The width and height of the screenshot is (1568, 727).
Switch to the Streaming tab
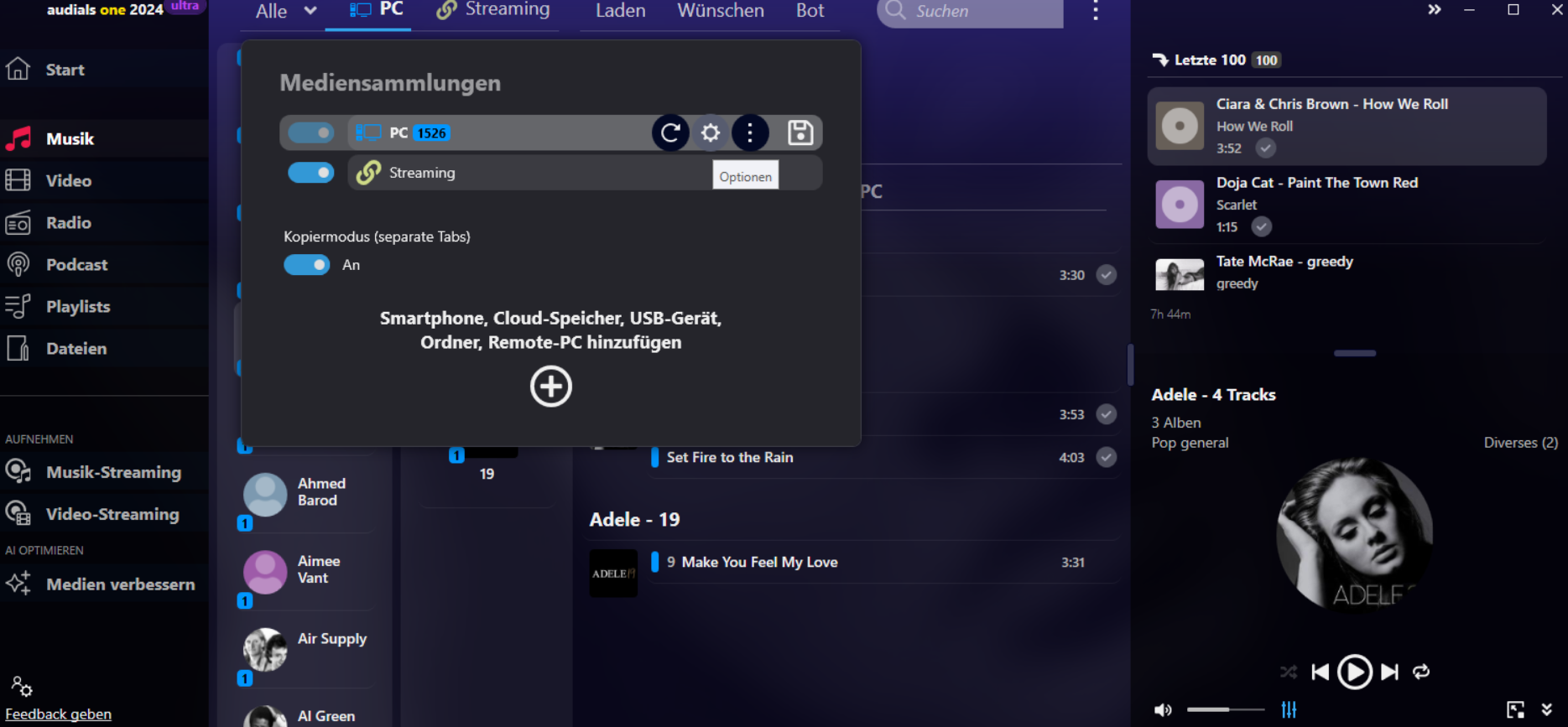494,10
